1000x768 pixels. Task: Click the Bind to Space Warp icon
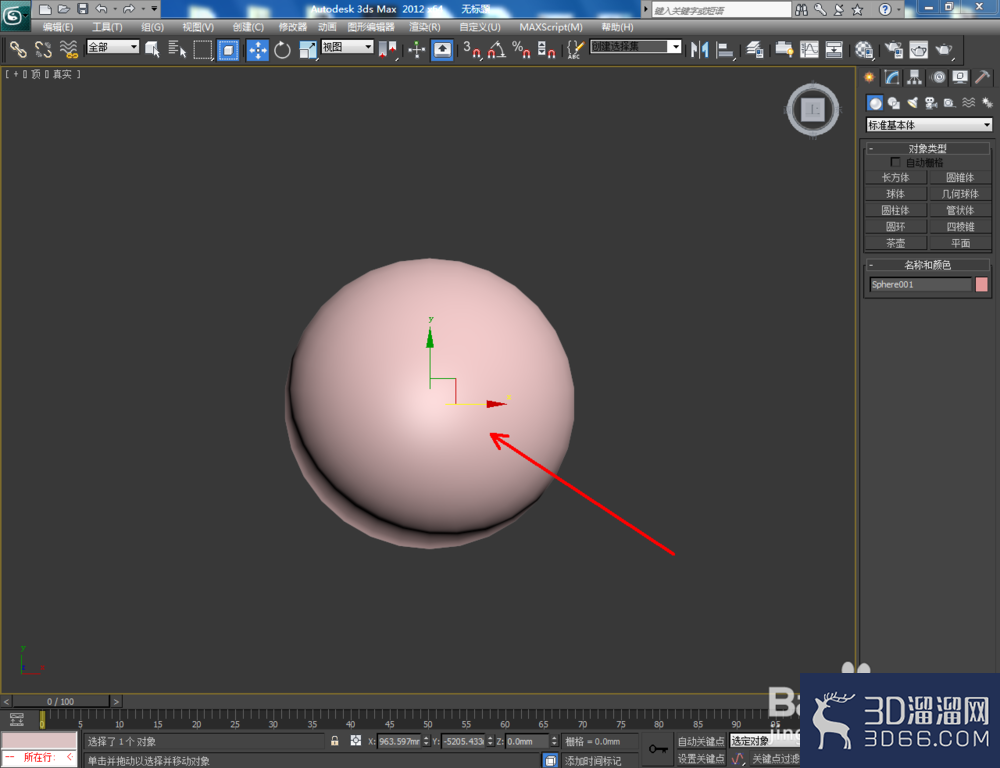tap(68, 49)
